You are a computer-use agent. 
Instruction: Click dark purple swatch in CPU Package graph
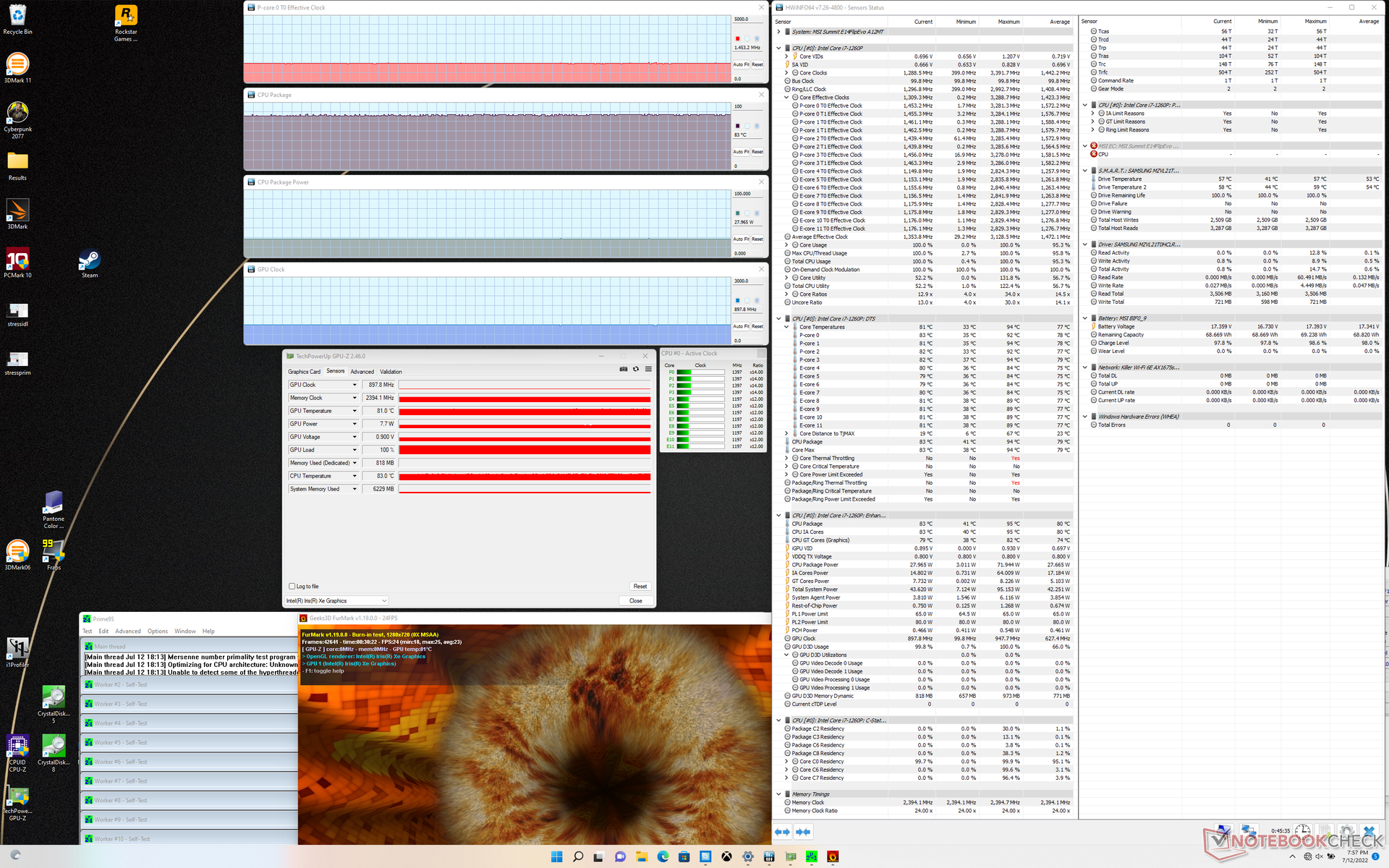pyautogui.click(x=738, y=126)
